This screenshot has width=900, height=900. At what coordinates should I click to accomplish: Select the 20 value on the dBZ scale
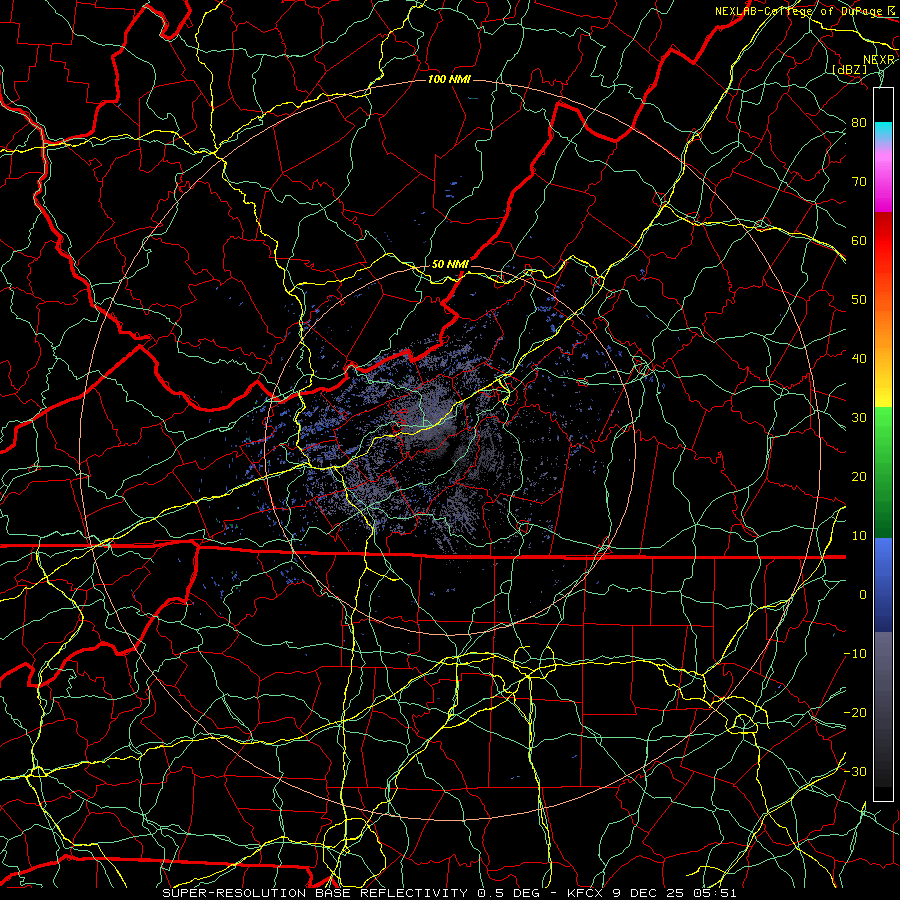[x=859, y=477]
